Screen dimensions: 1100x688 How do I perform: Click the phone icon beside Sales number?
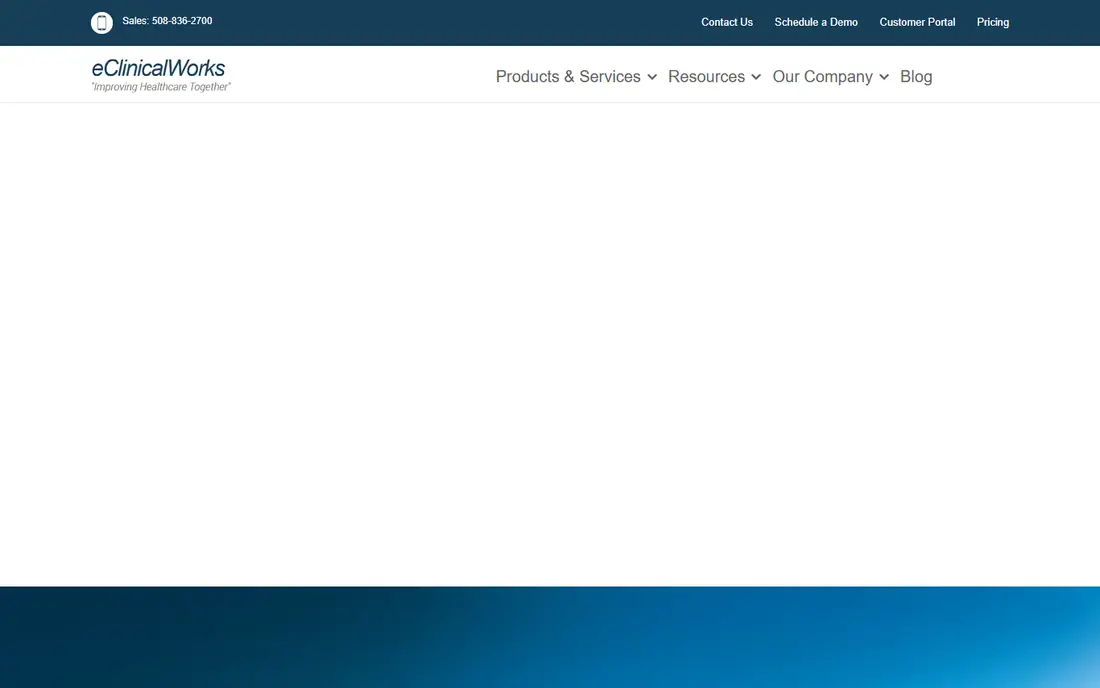pyautogui.click(x=102, y=22)
